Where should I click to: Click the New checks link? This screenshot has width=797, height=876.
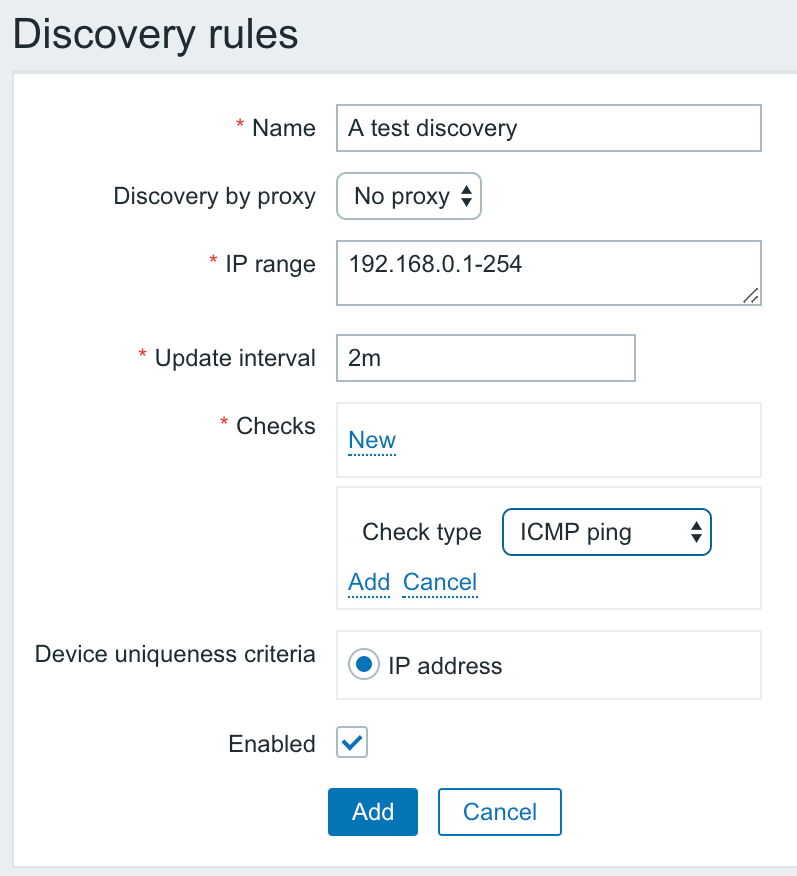click(x=372, y=440)
